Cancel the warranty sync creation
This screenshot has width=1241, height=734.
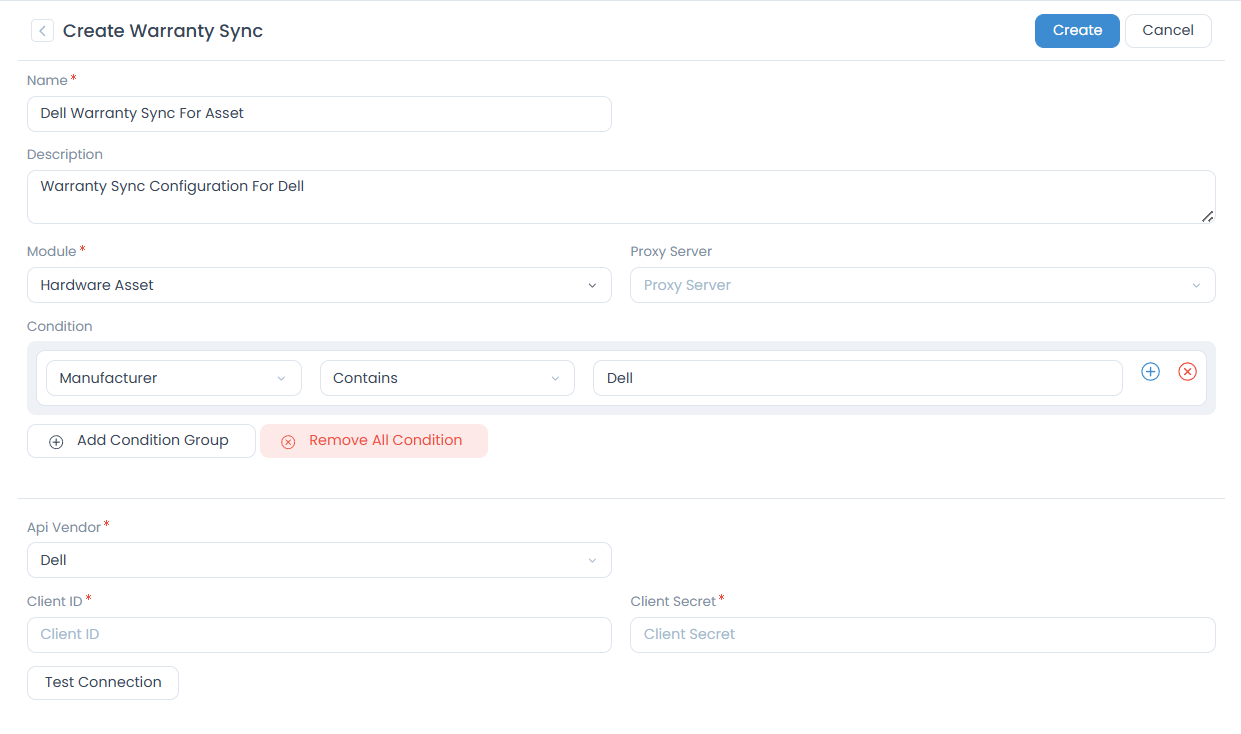click(1167, 31)
